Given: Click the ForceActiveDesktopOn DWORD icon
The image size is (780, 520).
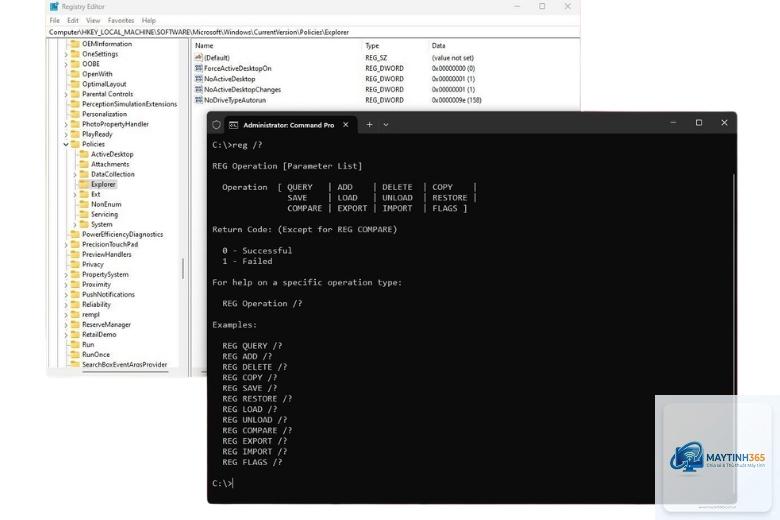Looking at the screenshot, I should pos(198,68).
